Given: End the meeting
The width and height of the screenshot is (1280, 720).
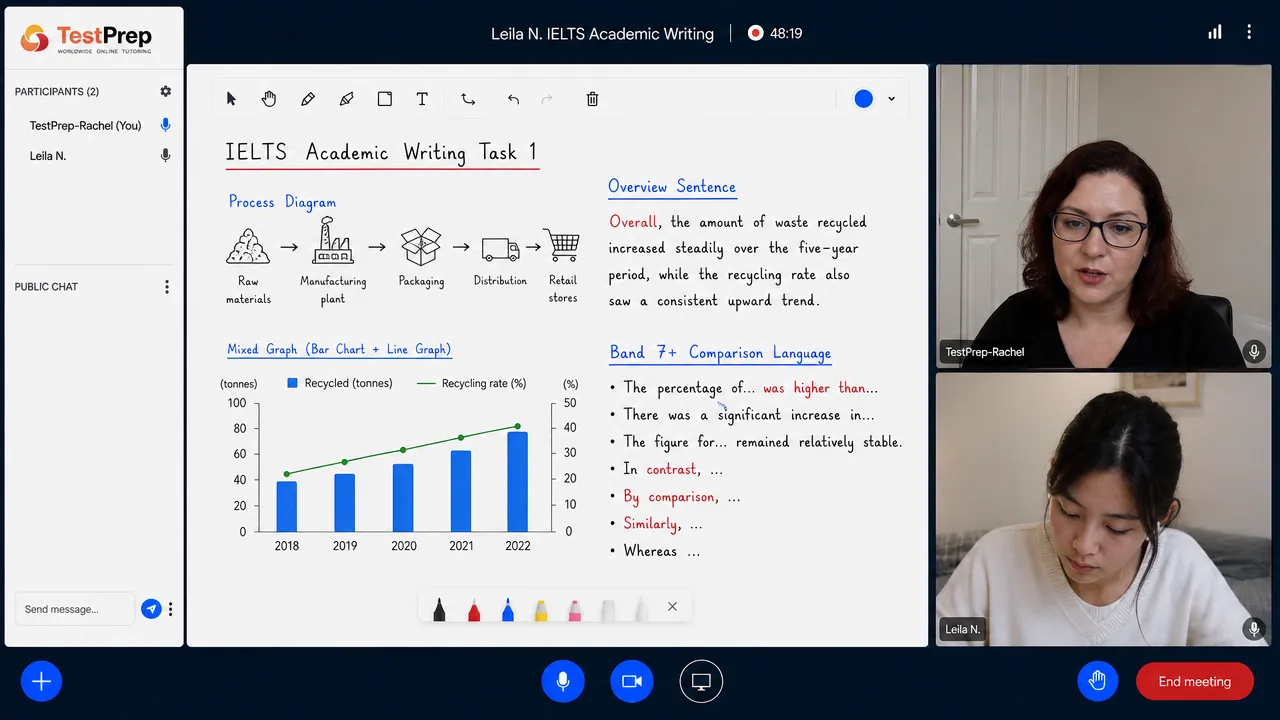Looking at the screenshot, I should tap(1195, 682).
